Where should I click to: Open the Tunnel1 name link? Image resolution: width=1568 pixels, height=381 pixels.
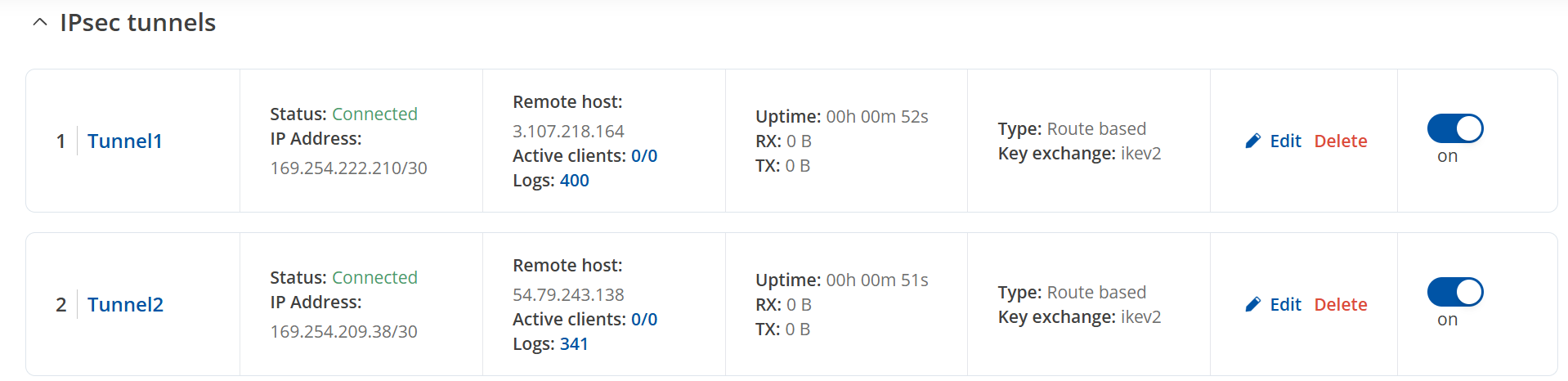[125, 141]
